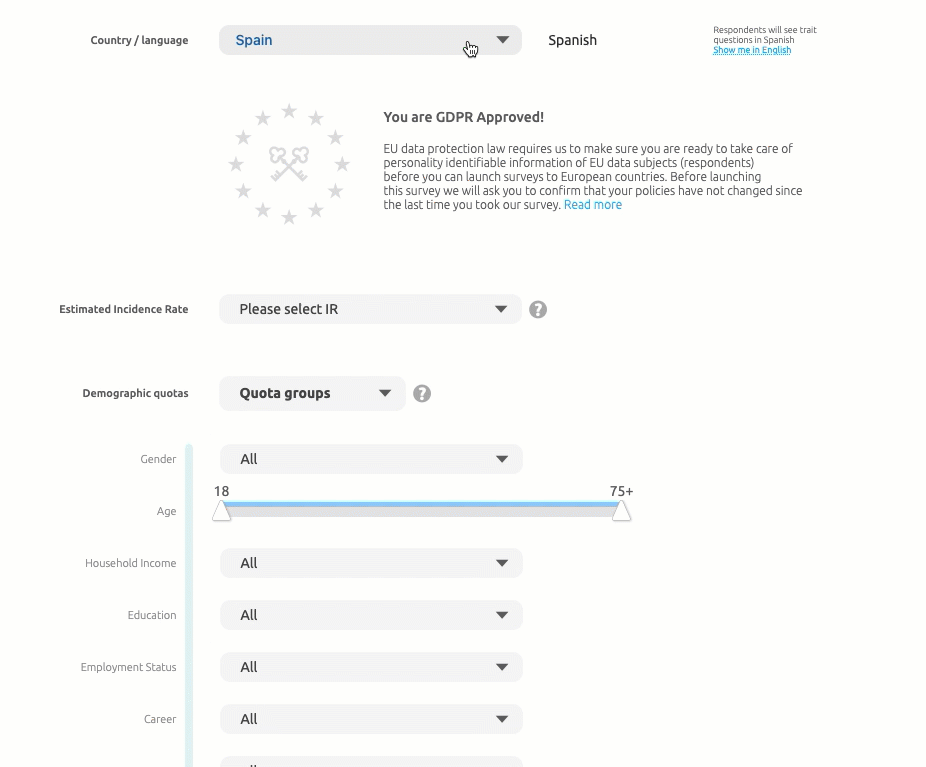Click the You are GDPR Approved heading
Image resolution: width=926 pixels, height=767 pixels.
(464, 117)
